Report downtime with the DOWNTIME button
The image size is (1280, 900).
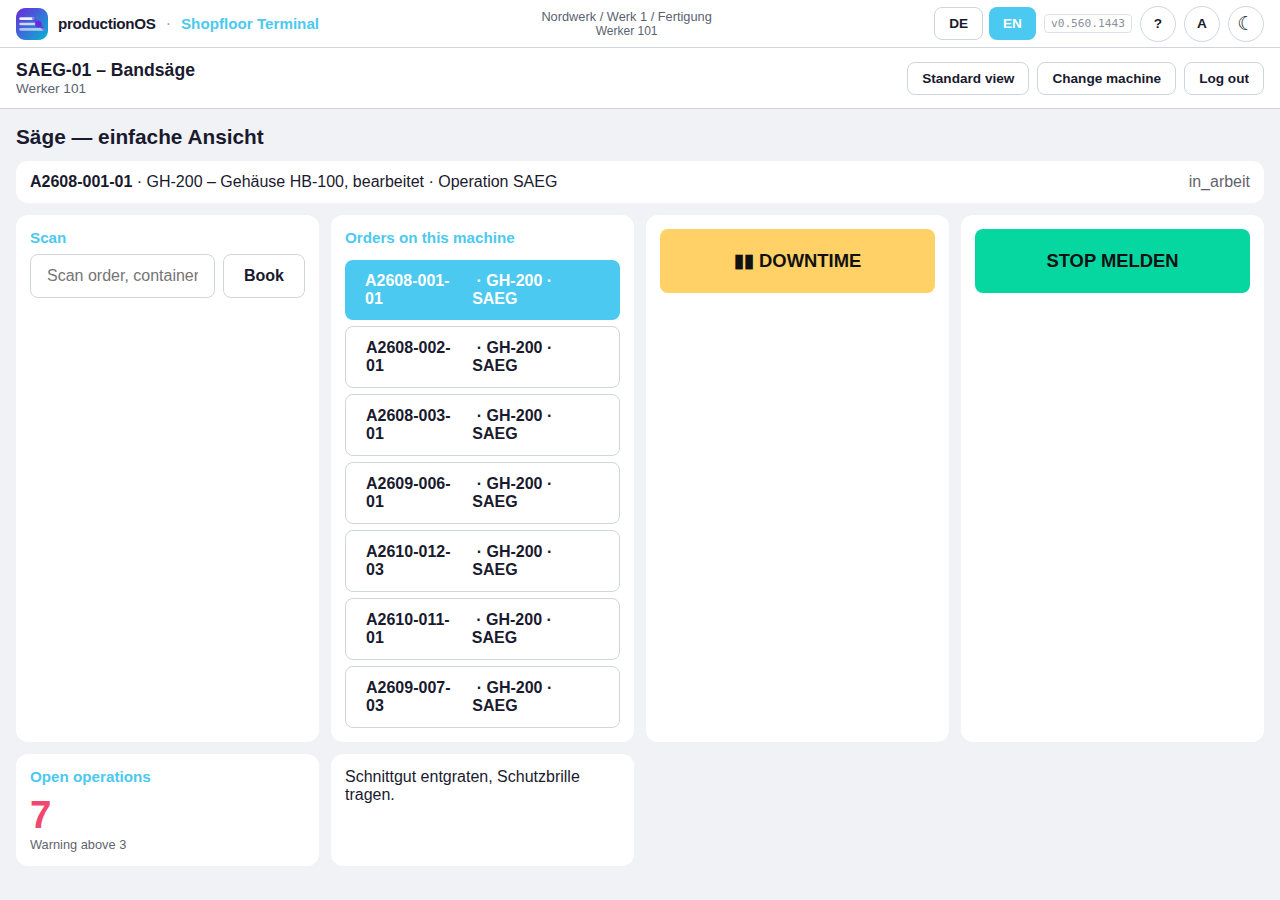pos(797,261)
